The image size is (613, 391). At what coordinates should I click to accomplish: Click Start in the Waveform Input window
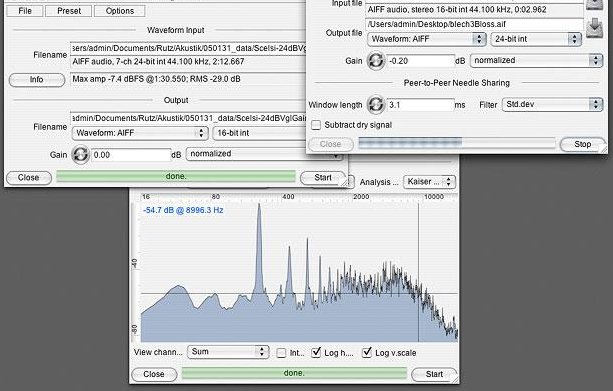(x=323, y=178)
